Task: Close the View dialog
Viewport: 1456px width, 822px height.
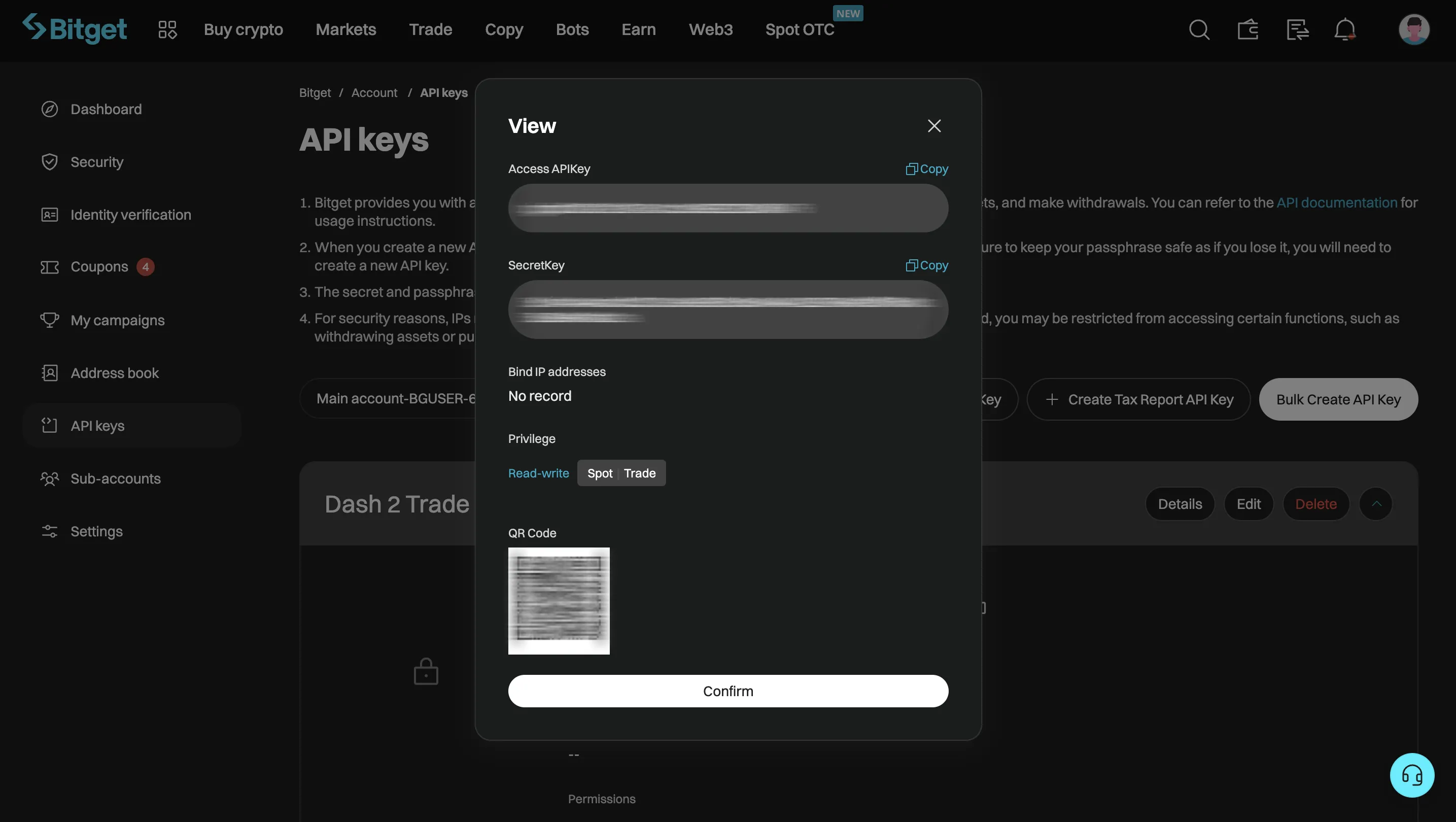Action: 934,125
